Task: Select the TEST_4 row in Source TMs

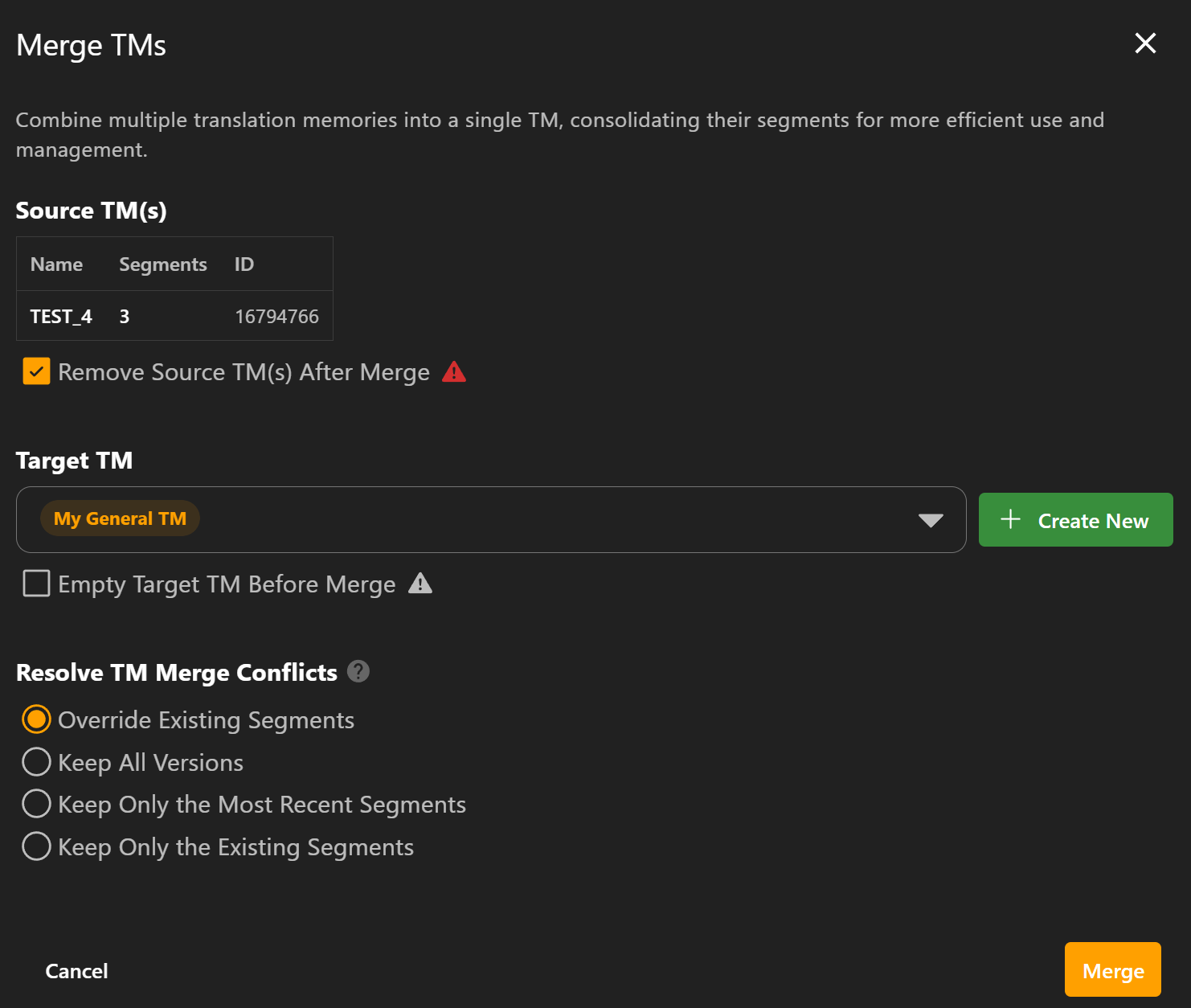Action: coord(174,317)
